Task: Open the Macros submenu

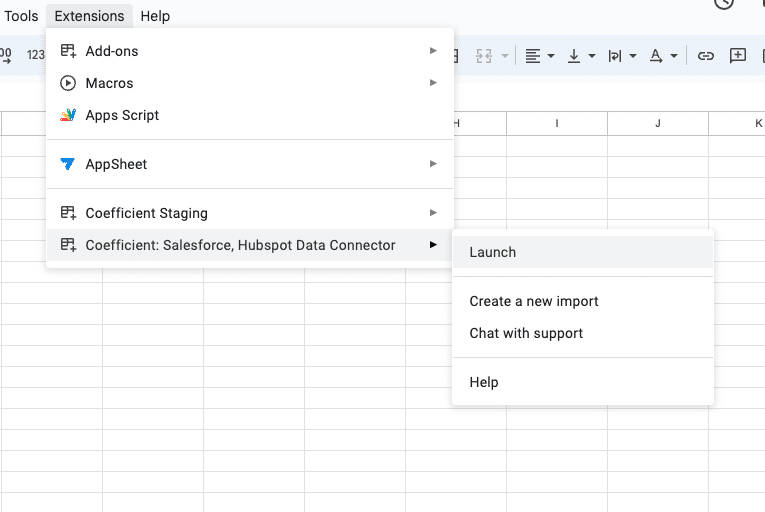Action: click(x=250, y=83)
